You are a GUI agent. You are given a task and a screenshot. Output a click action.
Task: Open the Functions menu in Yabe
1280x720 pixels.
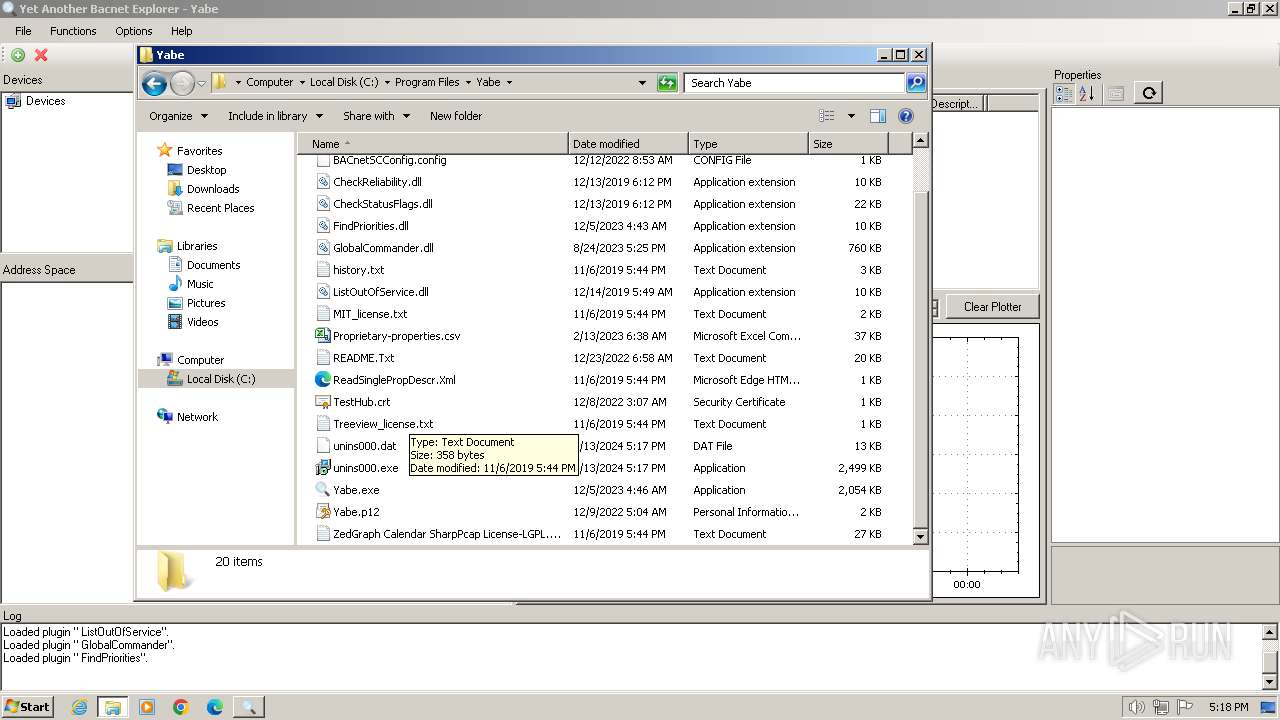pos(73,31)
